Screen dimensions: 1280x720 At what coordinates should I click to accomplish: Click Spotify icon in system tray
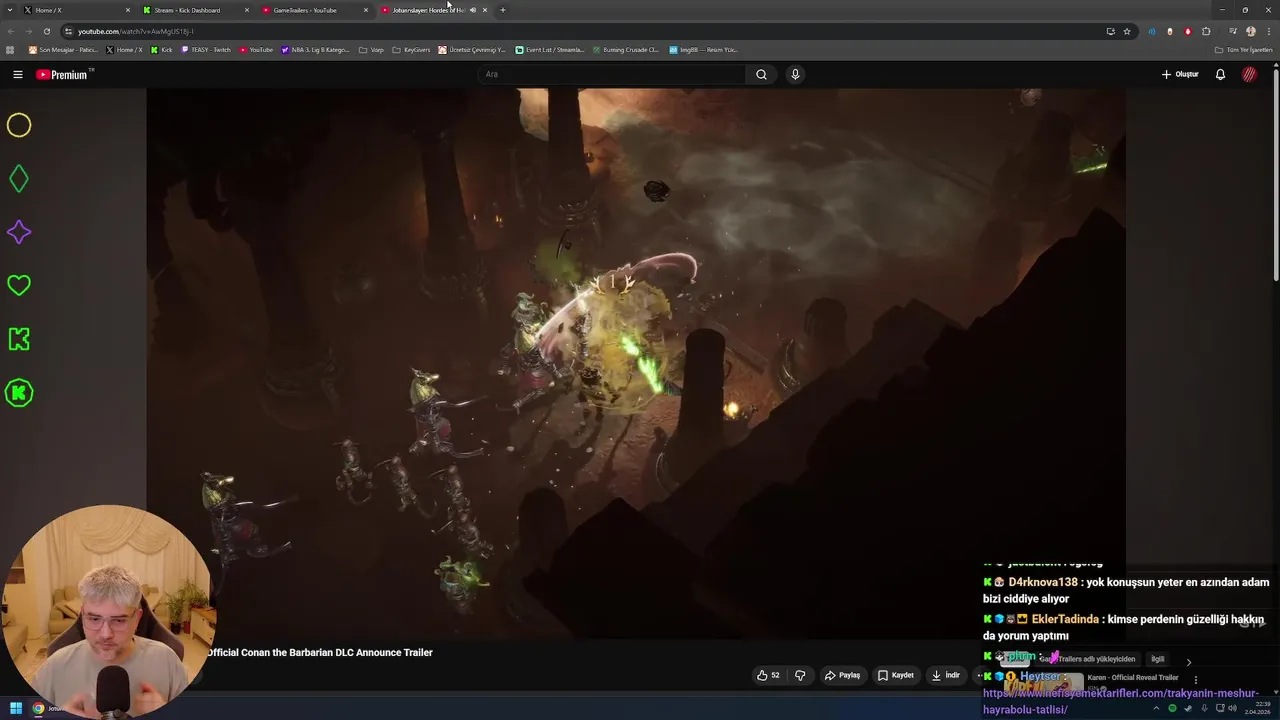1172,708
